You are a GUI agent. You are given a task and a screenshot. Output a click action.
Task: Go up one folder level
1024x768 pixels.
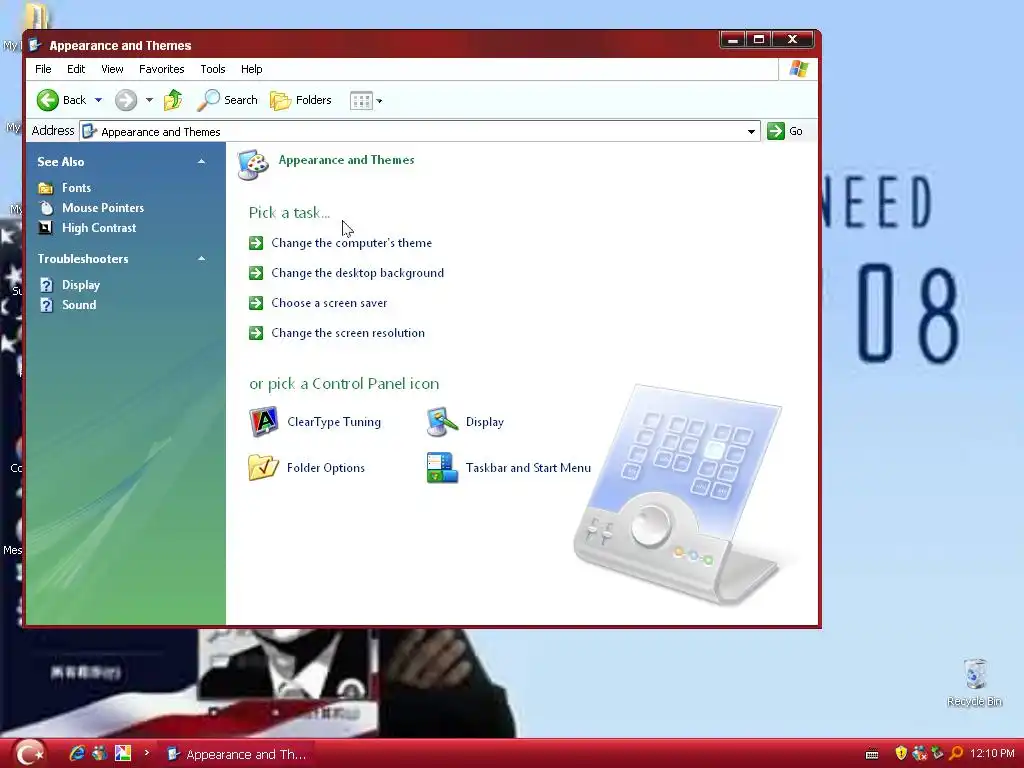[174, 100]
